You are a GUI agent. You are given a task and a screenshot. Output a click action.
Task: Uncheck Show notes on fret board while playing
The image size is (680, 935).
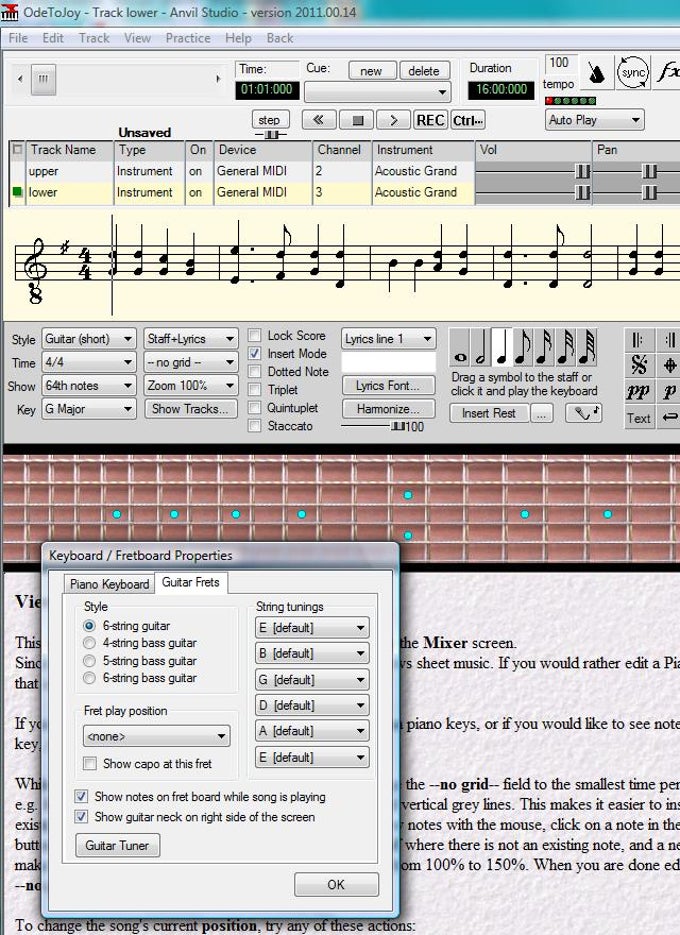click(x=82, y=796)
